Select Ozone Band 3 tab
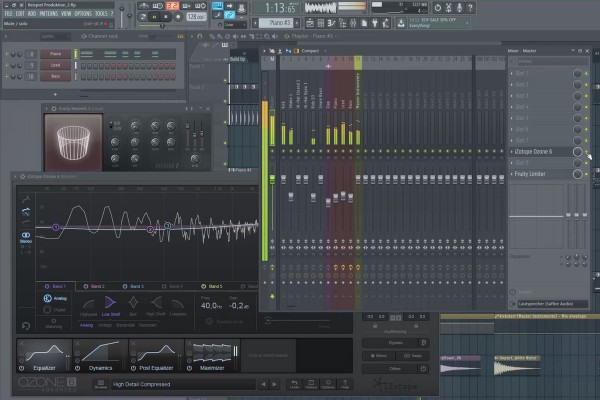Image resolution: width=600 pixels, height=400 pixels. [133, 286]
